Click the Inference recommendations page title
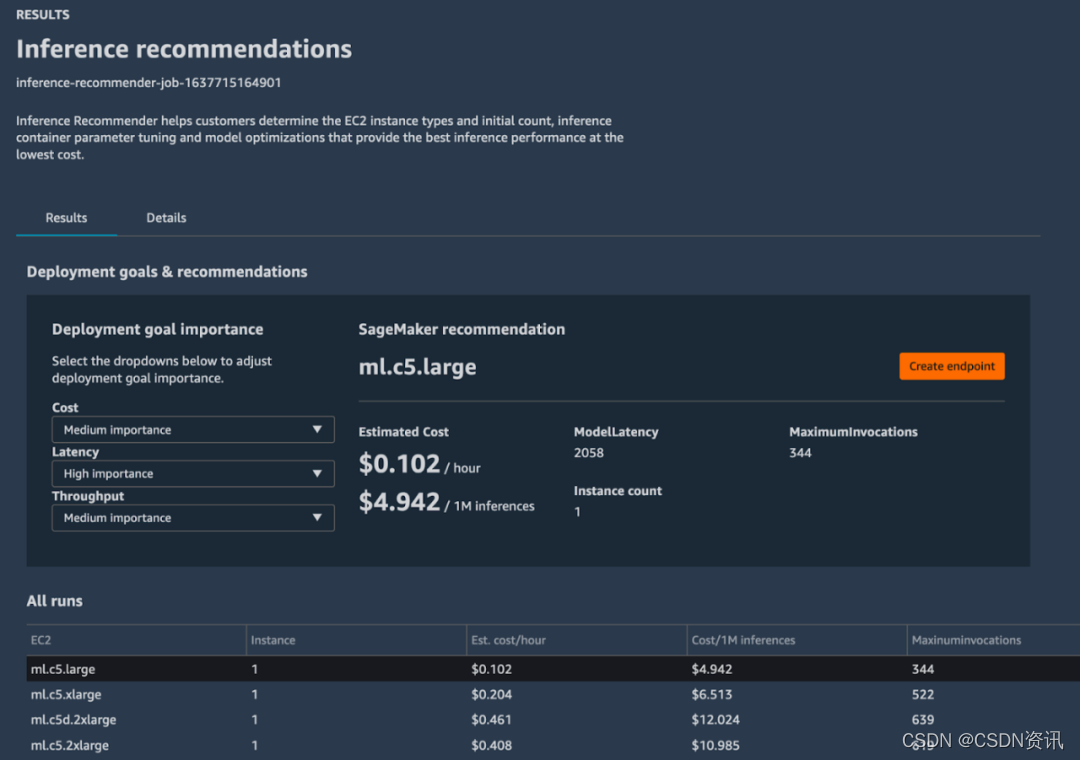The image size is (1080, 760). [x=184, y=49]
